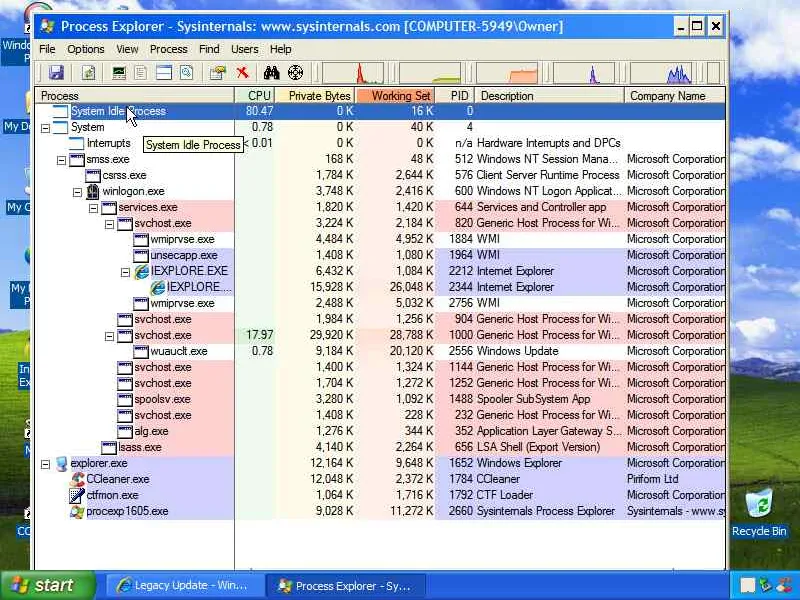Open the Find menu
Viewport: 800px width, 600px height.
point(209,49)
